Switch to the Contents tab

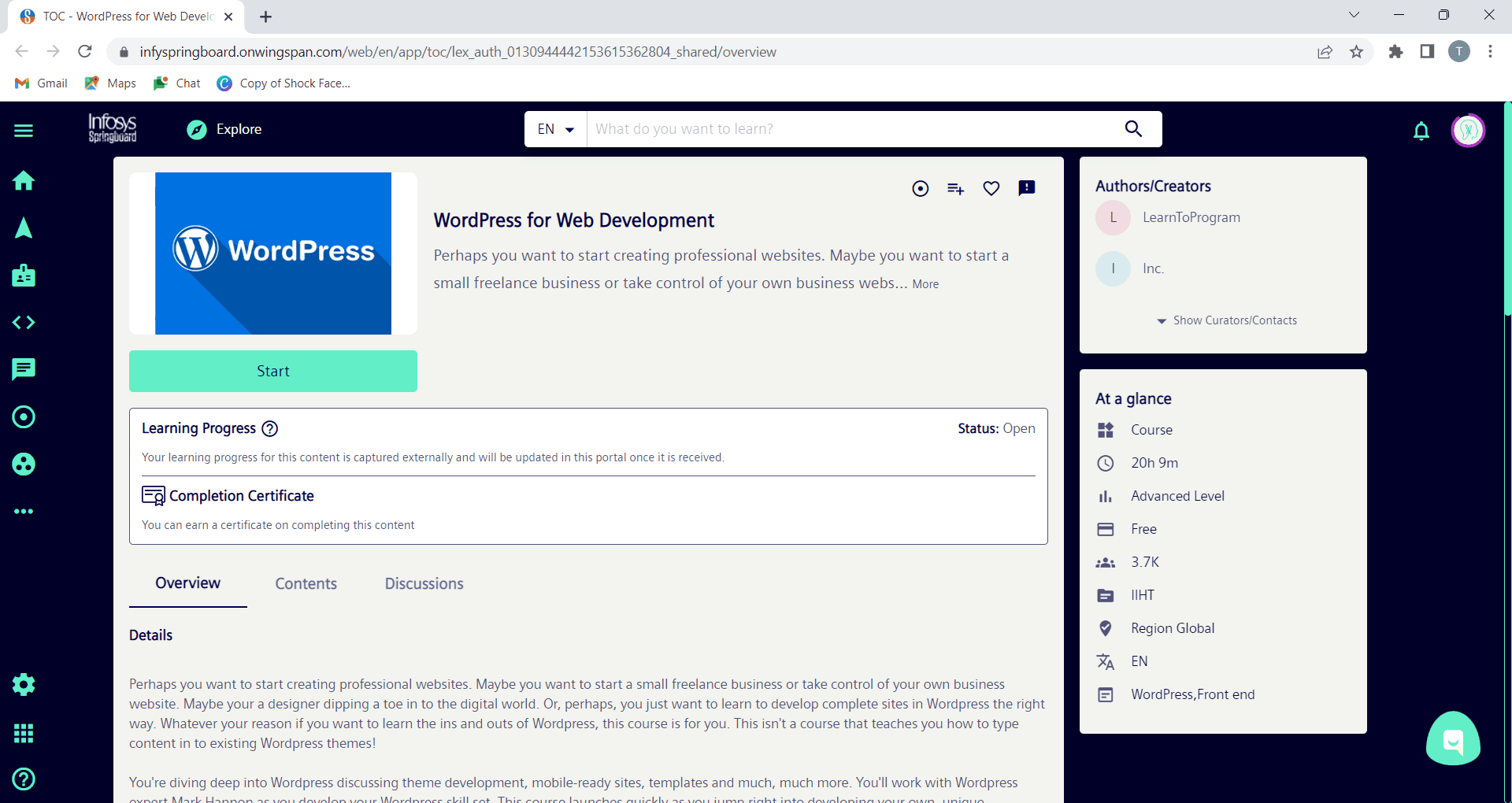[306, 583]
